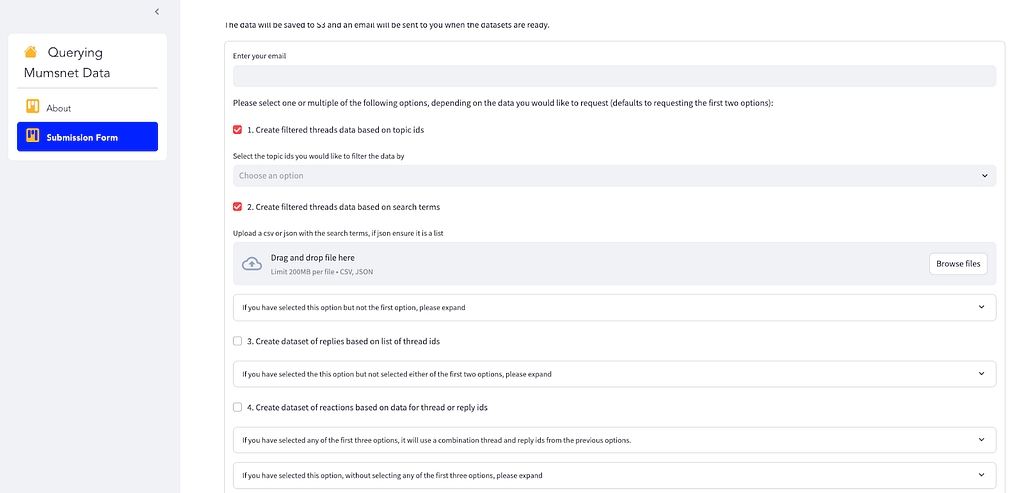Focus the Enter your email field
The image size is (1024, 493).
615,76
